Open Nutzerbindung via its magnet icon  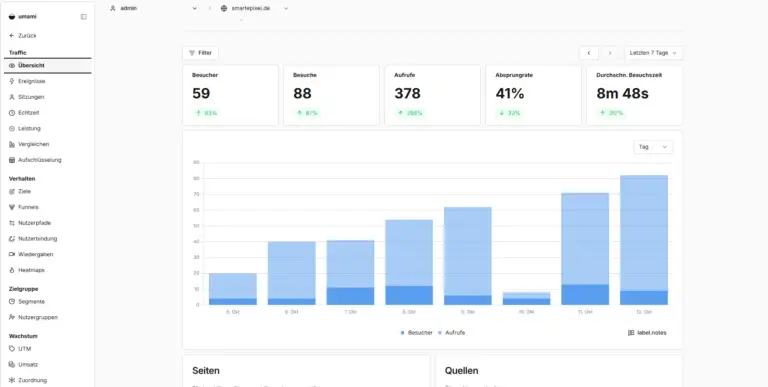[x=12, y=239]
